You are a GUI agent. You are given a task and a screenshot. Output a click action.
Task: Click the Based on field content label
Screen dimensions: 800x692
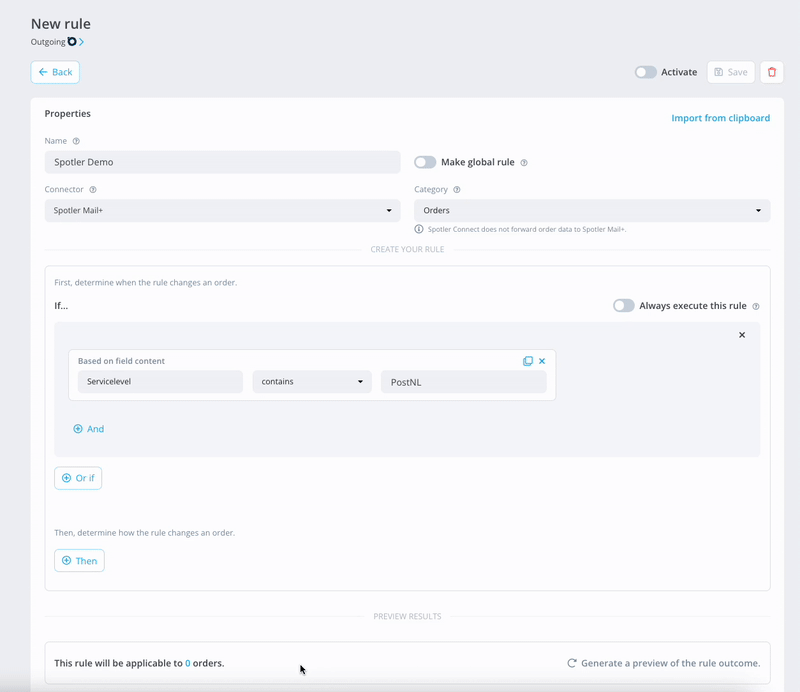tap(121, 361)
